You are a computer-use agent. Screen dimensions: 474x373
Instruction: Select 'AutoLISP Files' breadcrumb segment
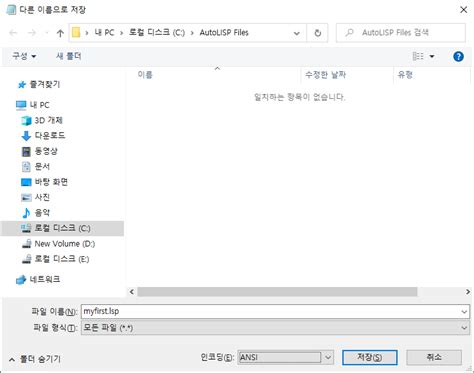[x=224, y=33]
